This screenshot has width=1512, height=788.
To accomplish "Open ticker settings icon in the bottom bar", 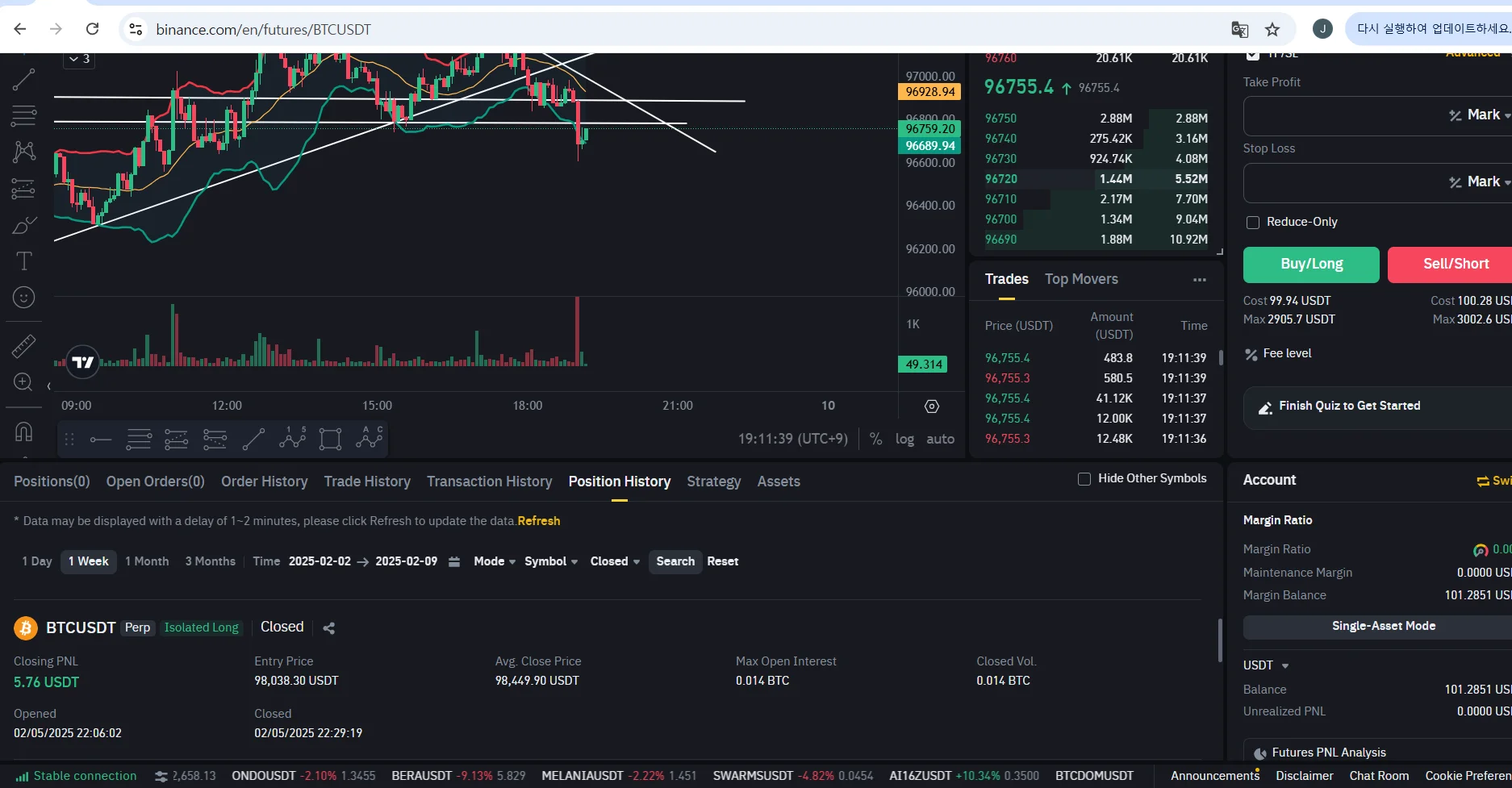I will [x=161, y=777].
